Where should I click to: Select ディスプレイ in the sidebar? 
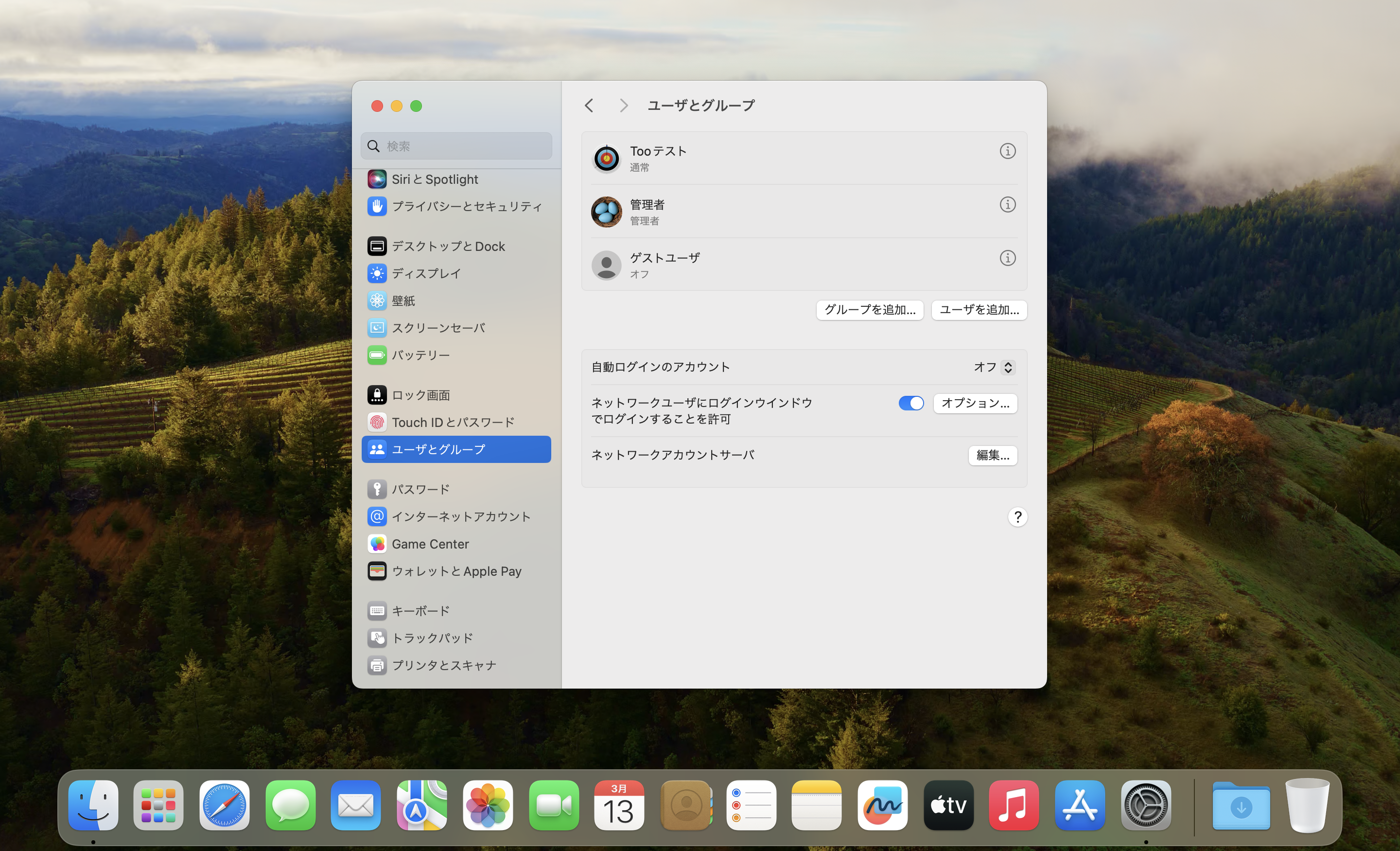455,273
